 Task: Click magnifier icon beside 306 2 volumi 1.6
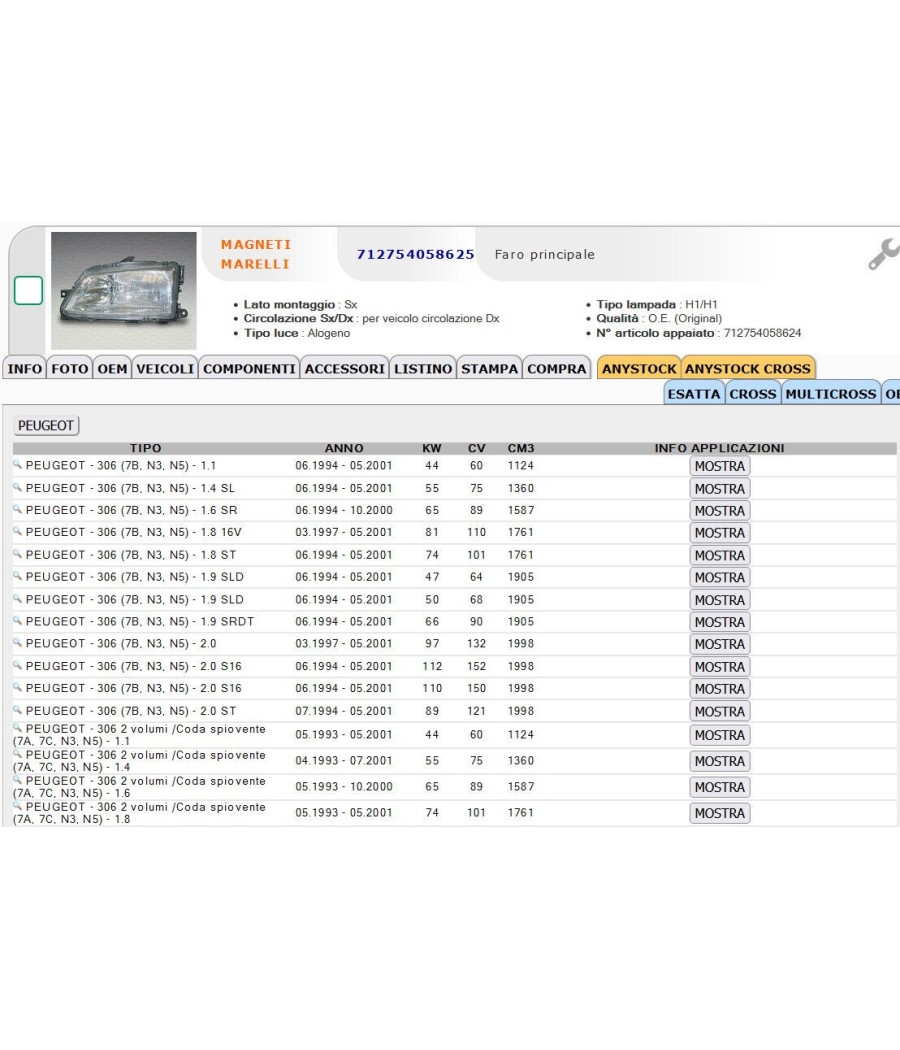pos(17,780)
